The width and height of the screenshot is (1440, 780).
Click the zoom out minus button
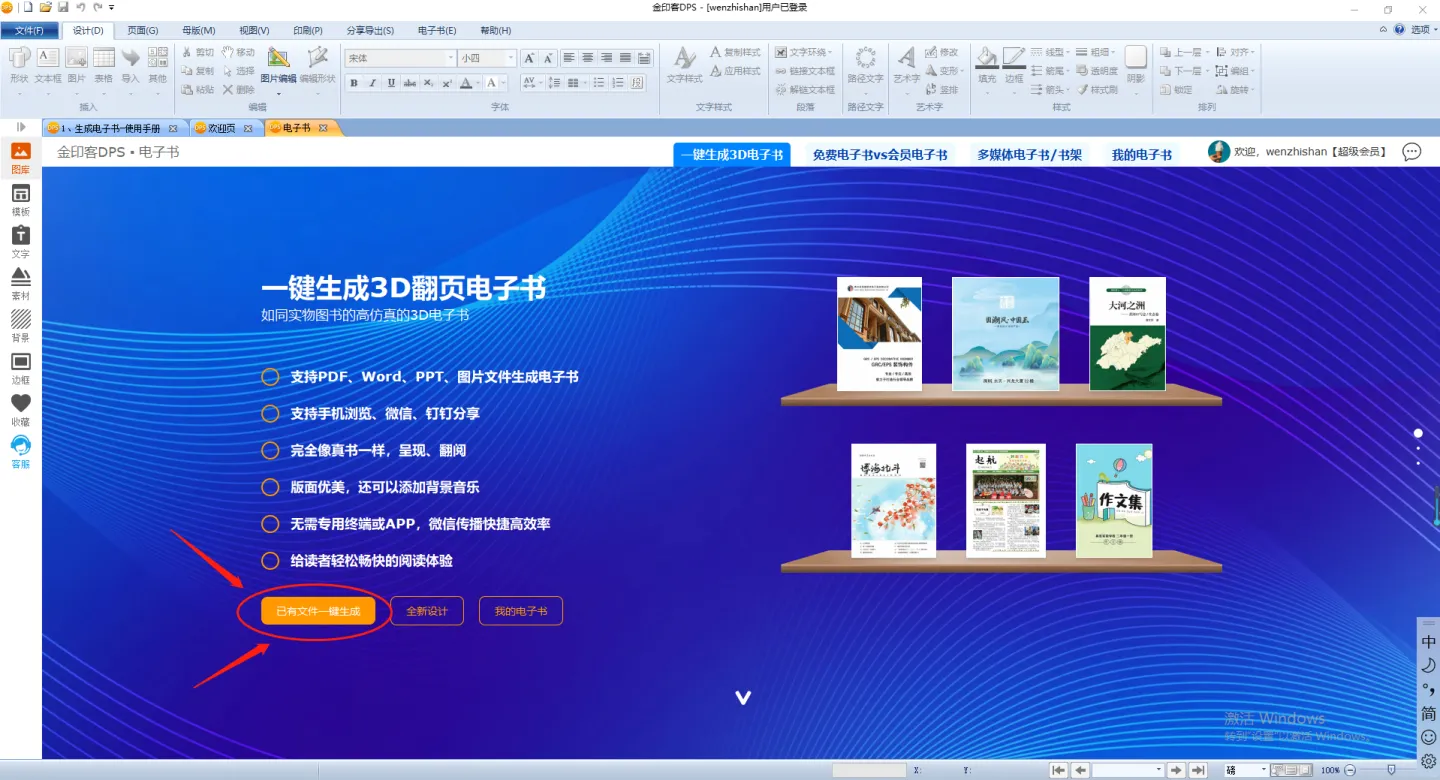coord(1350,770)
